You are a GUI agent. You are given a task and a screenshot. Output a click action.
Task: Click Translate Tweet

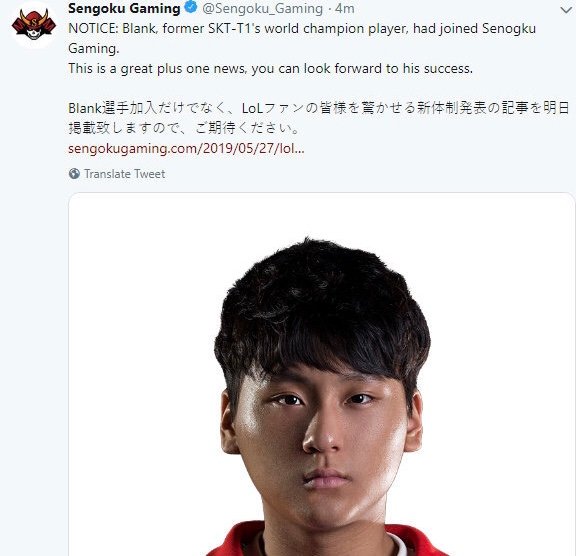tap(125, 174)
